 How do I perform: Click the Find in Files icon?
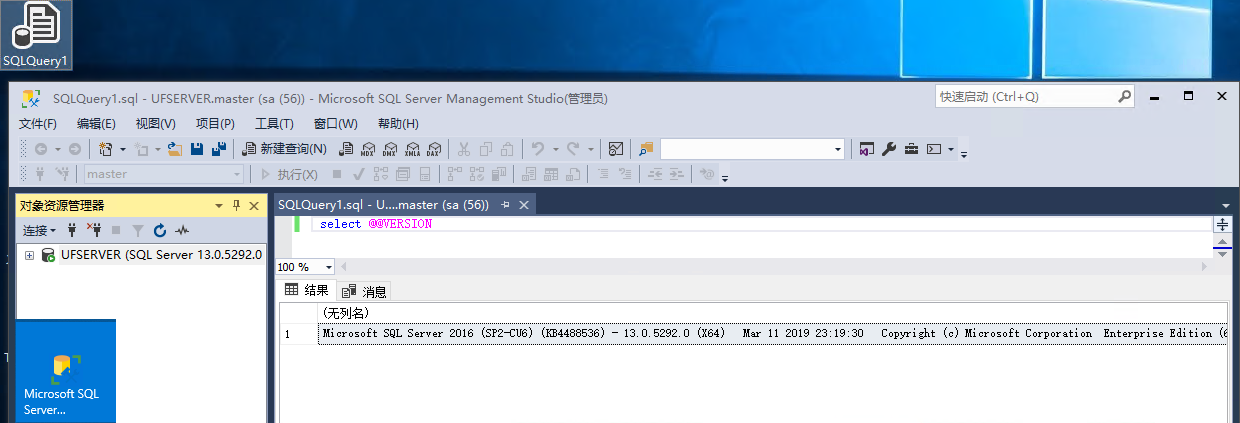[647, 149]
